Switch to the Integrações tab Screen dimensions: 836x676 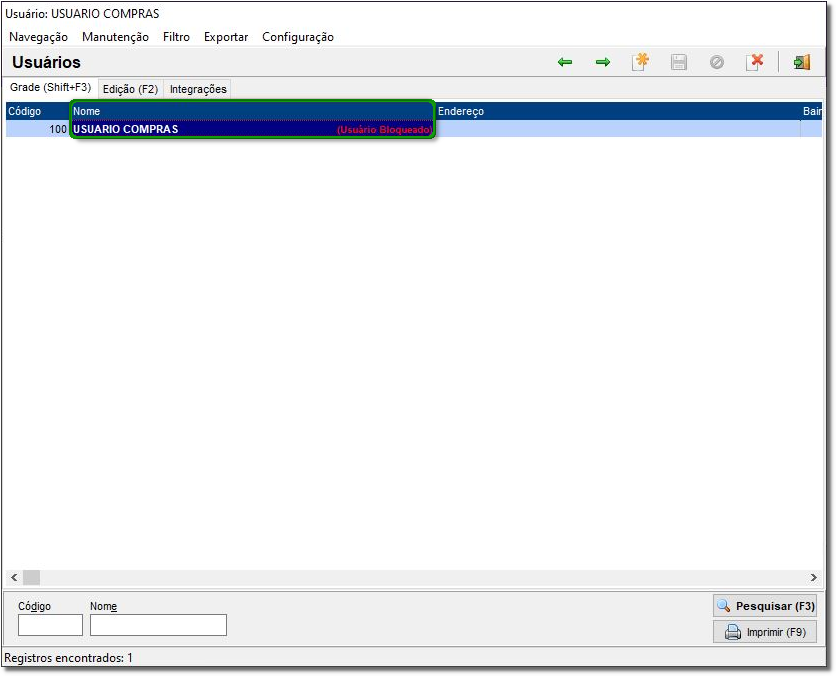pyautogui.click(x=198, y=89)
